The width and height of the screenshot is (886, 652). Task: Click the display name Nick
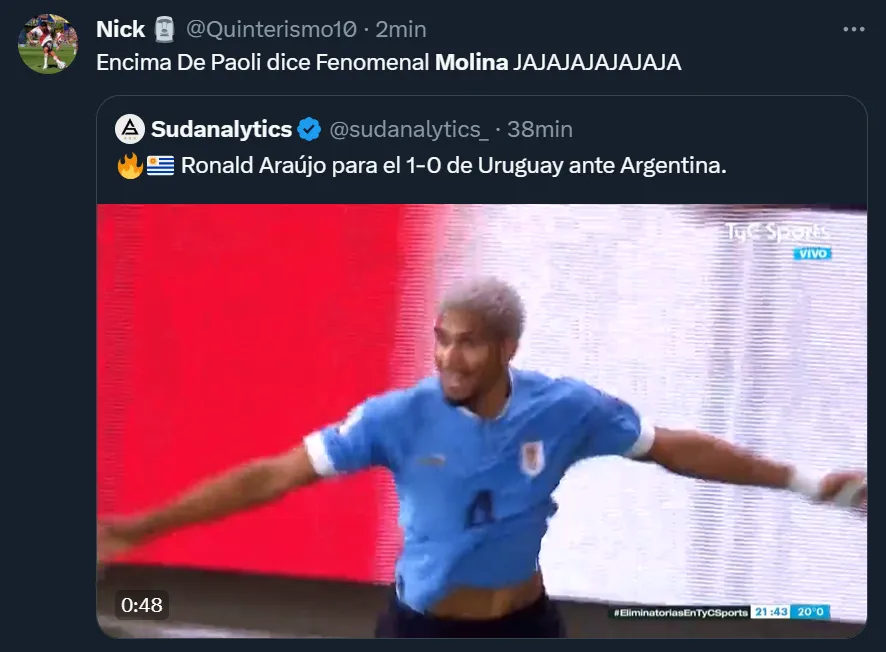pos(120,29)
